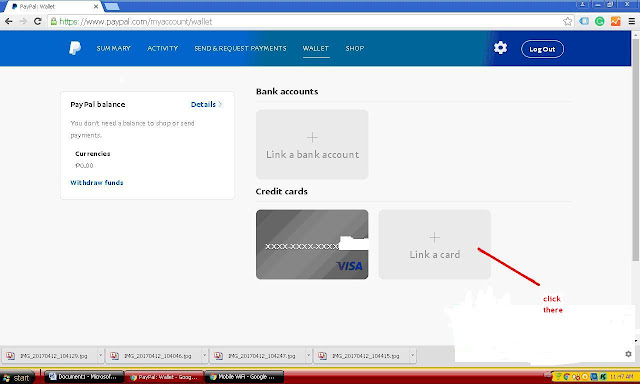The width and height of the screenshot is (640, 384).
Task: Click the Withdraw funds link
Action: pos(97,182)
